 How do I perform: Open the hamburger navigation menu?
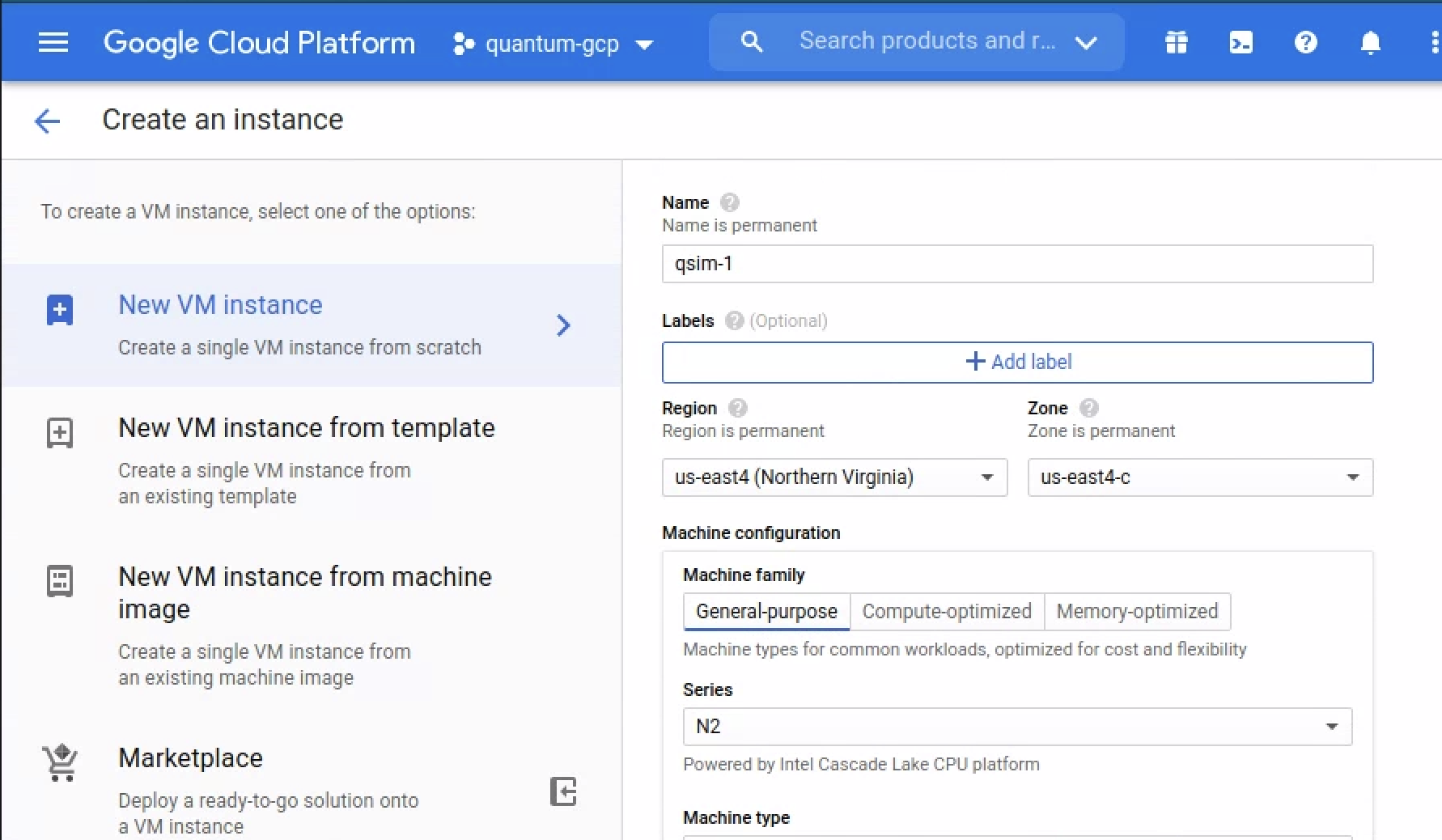53,42
